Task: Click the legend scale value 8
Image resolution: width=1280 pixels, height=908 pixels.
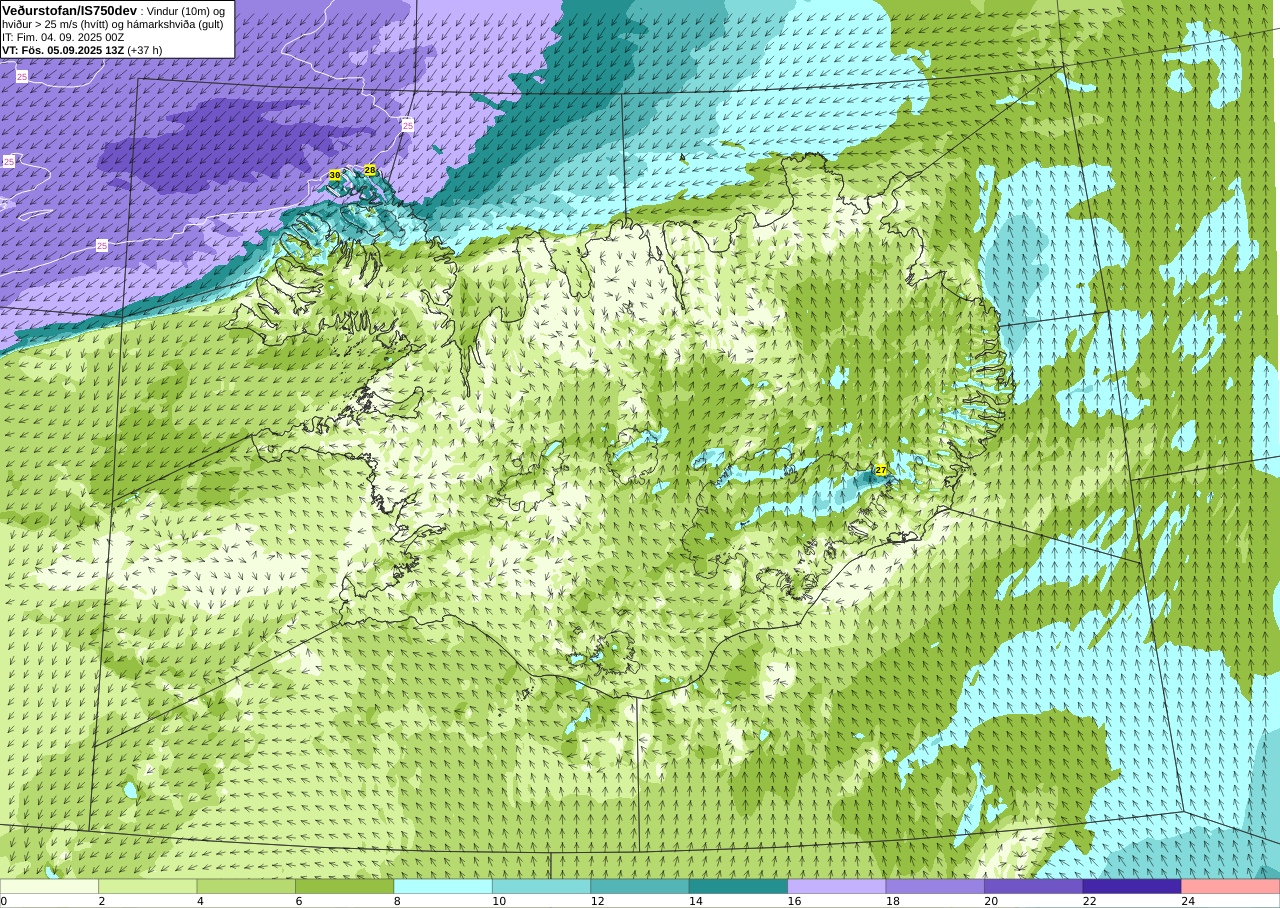Action: click(x=398, y=901)
